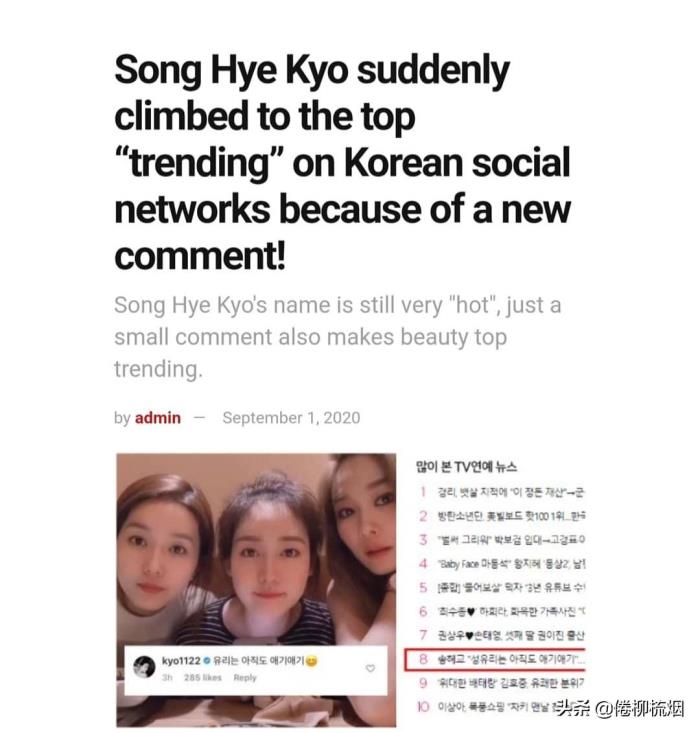700x733 pixels.
Task: Open the three-women selfie photo
Action: click(x=256, y=590)
